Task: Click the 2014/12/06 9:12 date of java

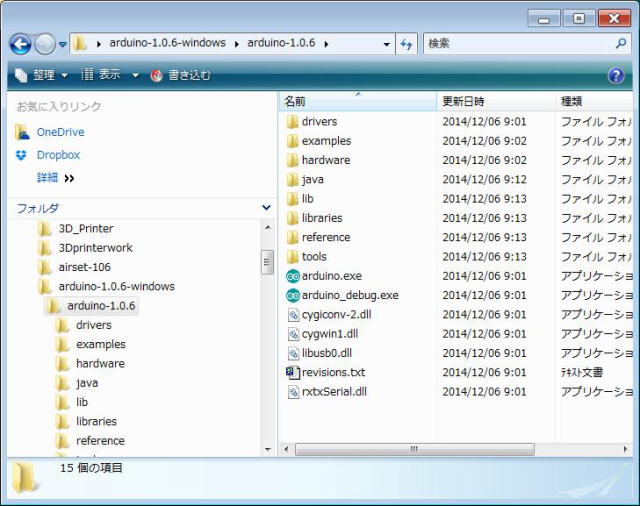Action: point(484,180)
